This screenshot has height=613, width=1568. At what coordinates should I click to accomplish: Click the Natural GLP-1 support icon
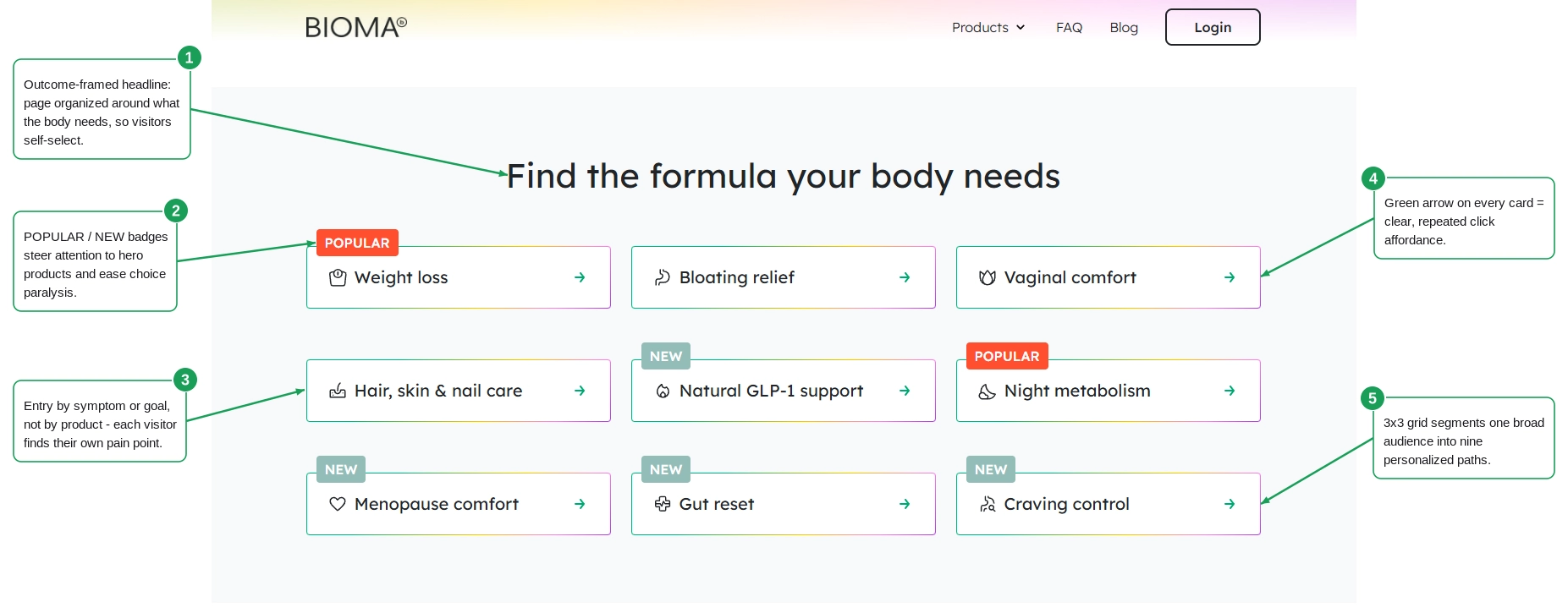coord(663,391)
